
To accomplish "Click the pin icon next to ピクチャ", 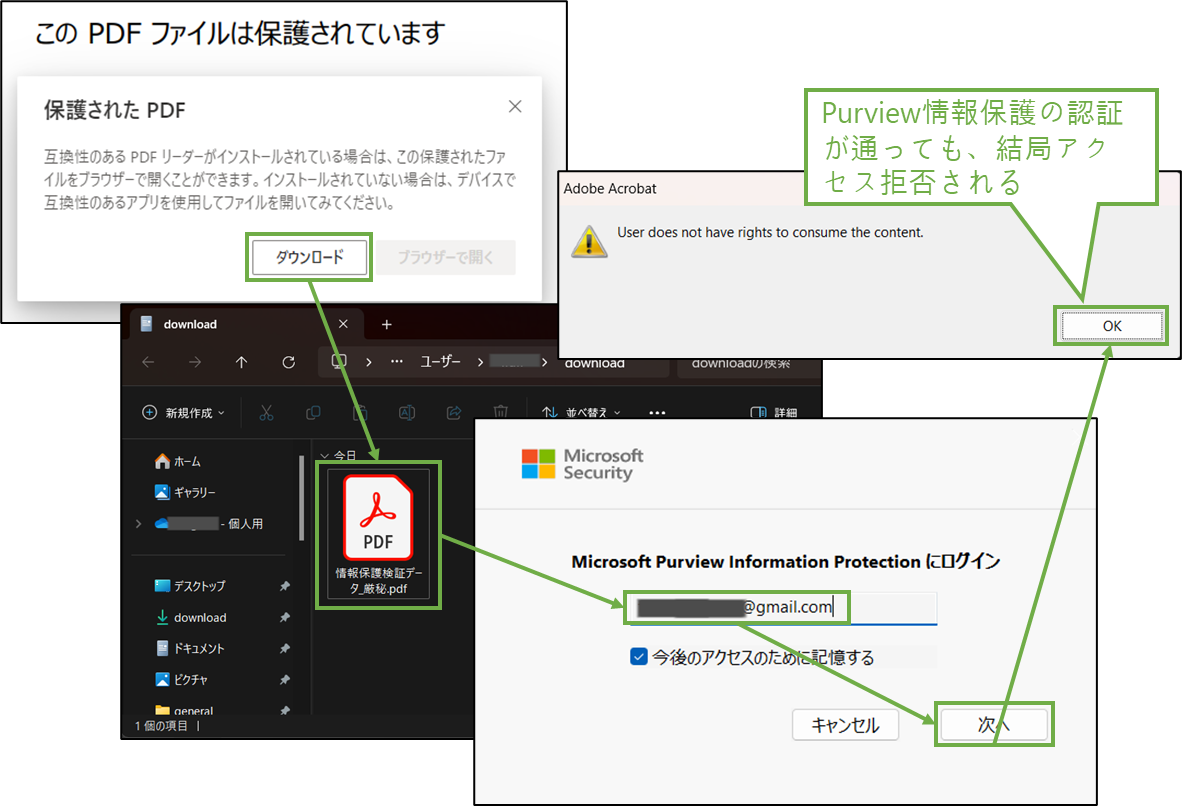I will pos(284,679).
